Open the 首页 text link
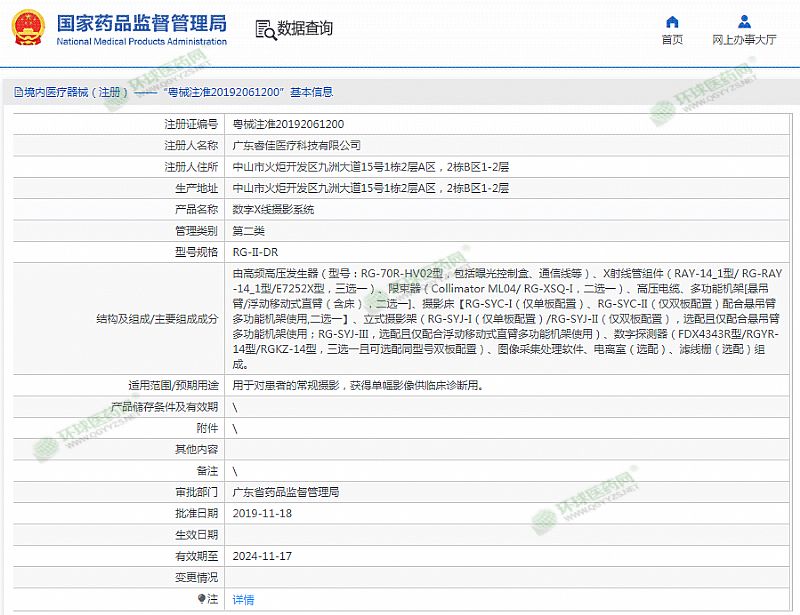Viewport: 800px width, 615px height. pyautogui.click(x=673, y=40)
